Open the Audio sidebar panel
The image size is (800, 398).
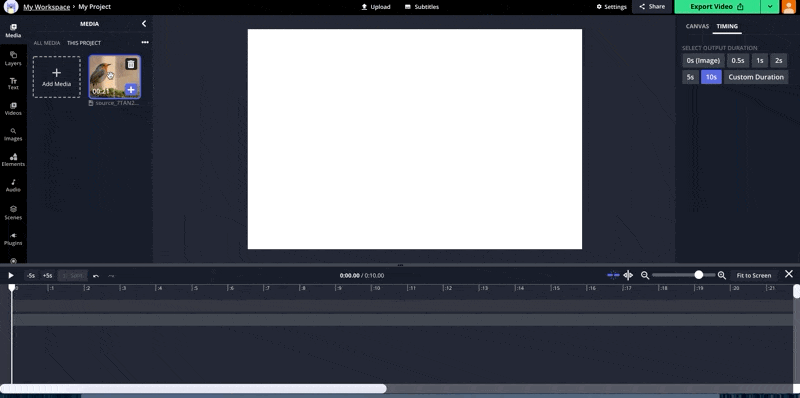[x=13, y=185]
